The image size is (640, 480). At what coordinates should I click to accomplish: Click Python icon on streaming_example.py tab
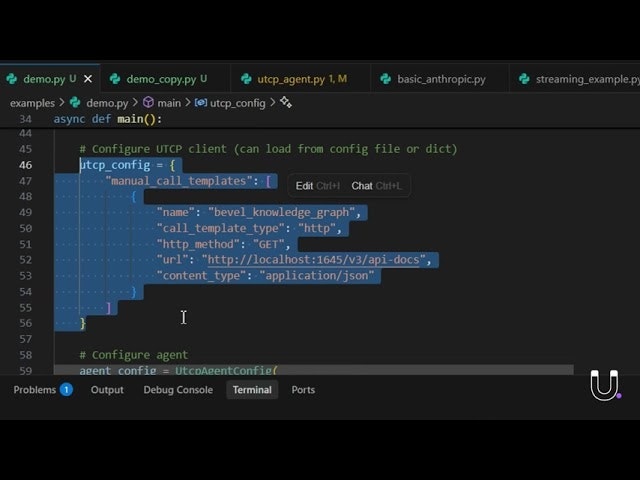point(524,79)
